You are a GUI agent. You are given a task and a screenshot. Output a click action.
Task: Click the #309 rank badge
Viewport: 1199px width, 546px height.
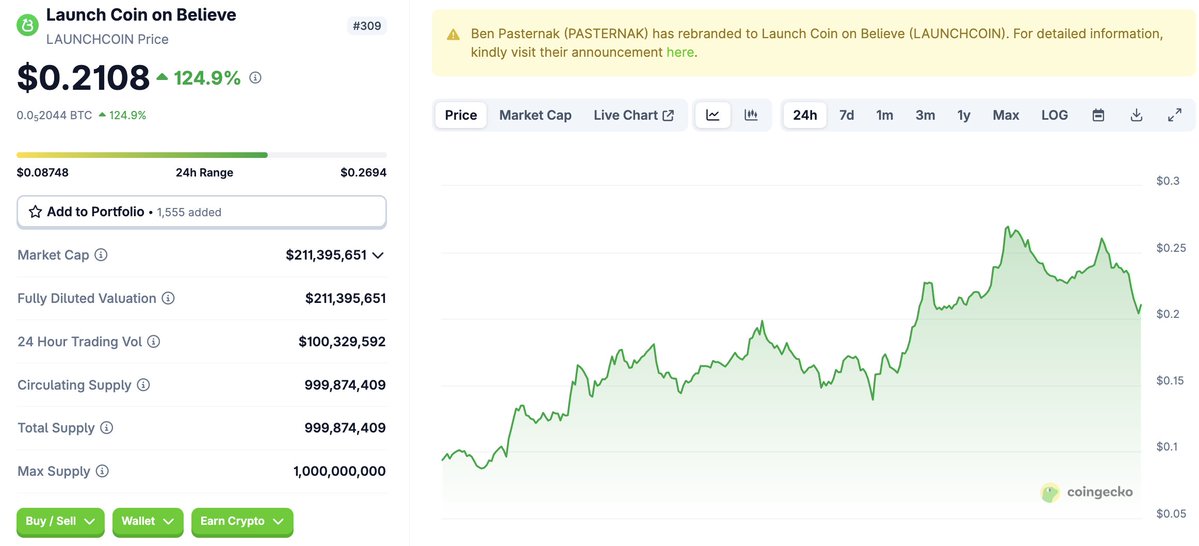click(367, 26)
